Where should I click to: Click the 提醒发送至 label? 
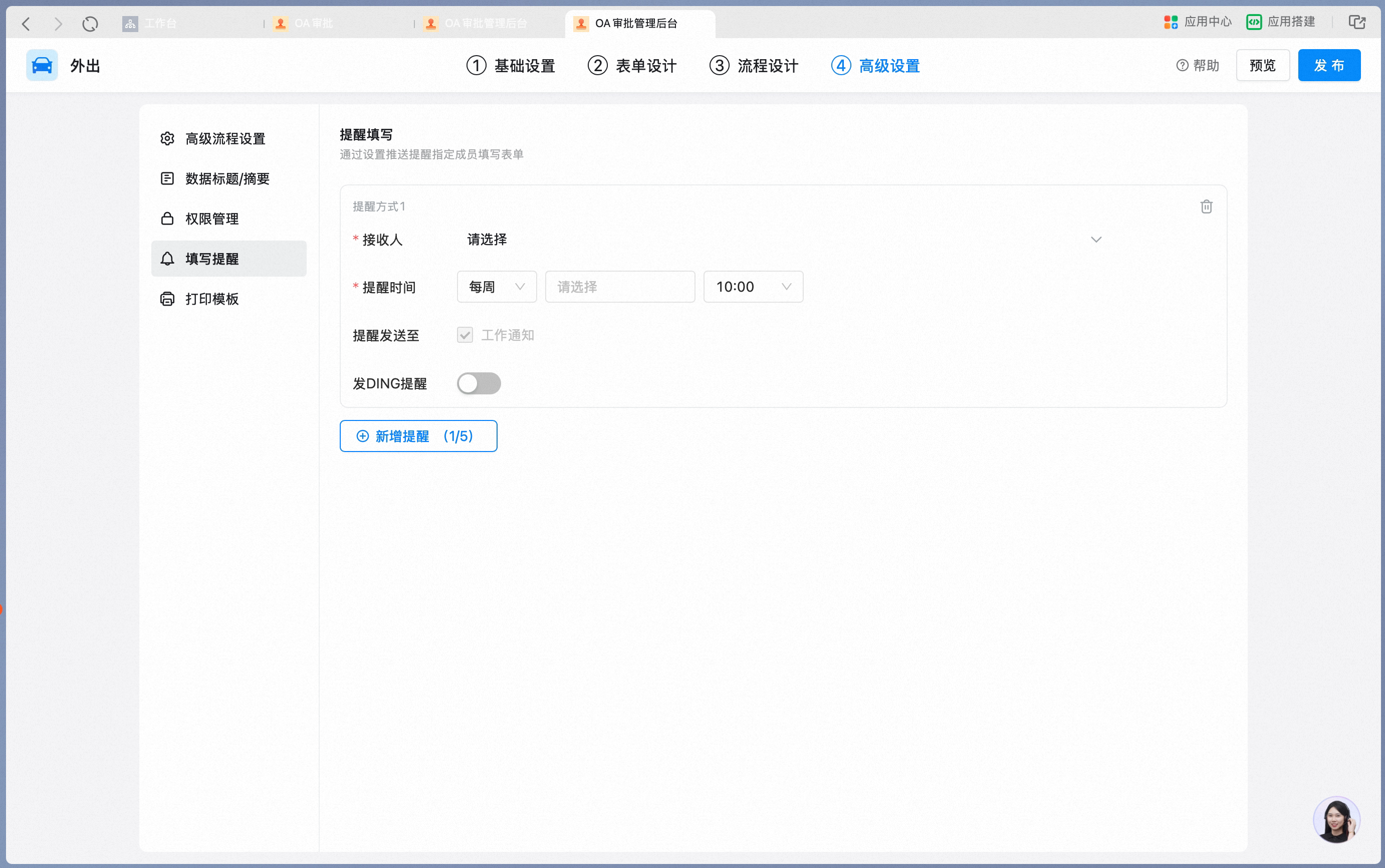click(386, 335)
